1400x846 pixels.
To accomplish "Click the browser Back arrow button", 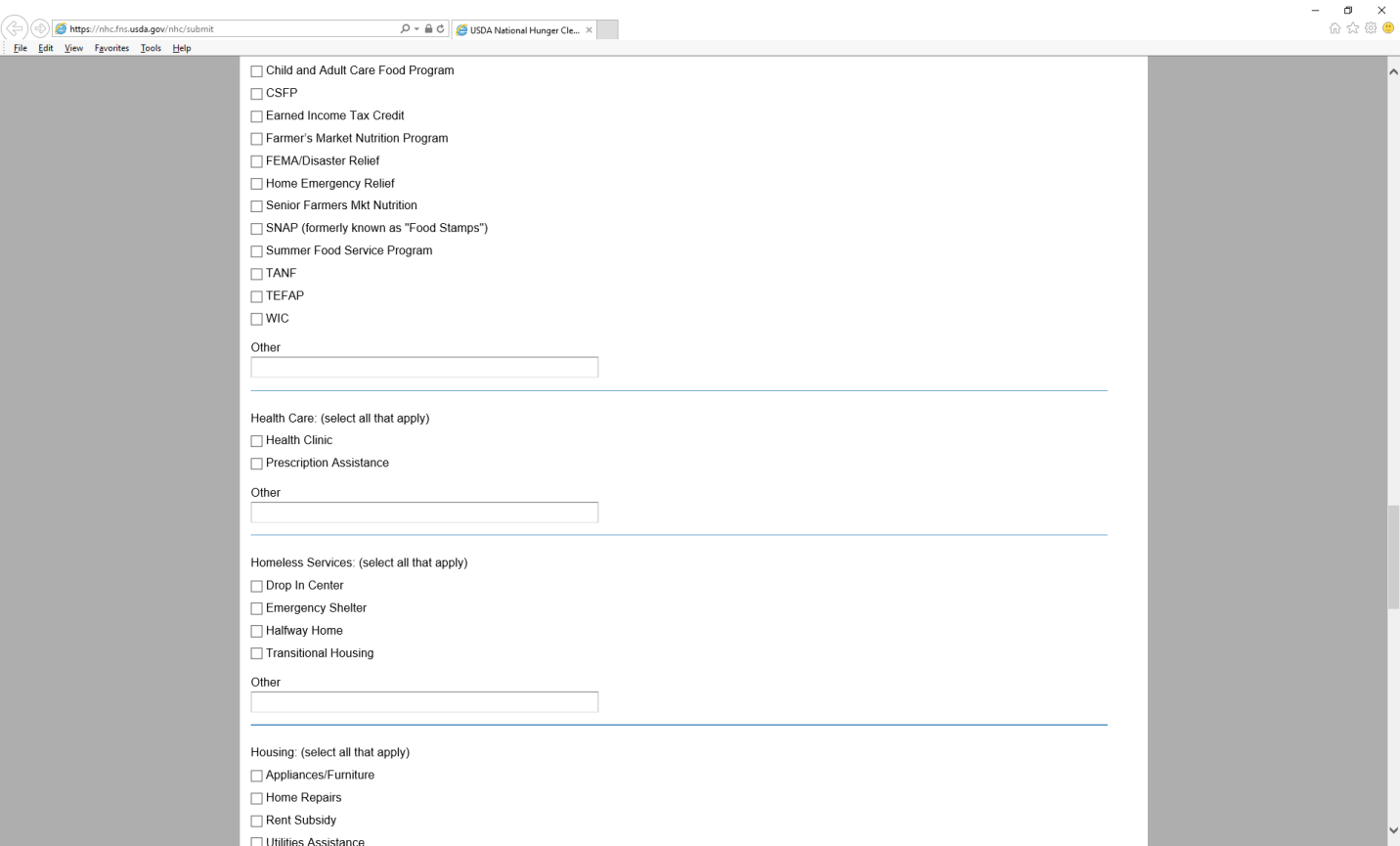I will coord(15,28).
